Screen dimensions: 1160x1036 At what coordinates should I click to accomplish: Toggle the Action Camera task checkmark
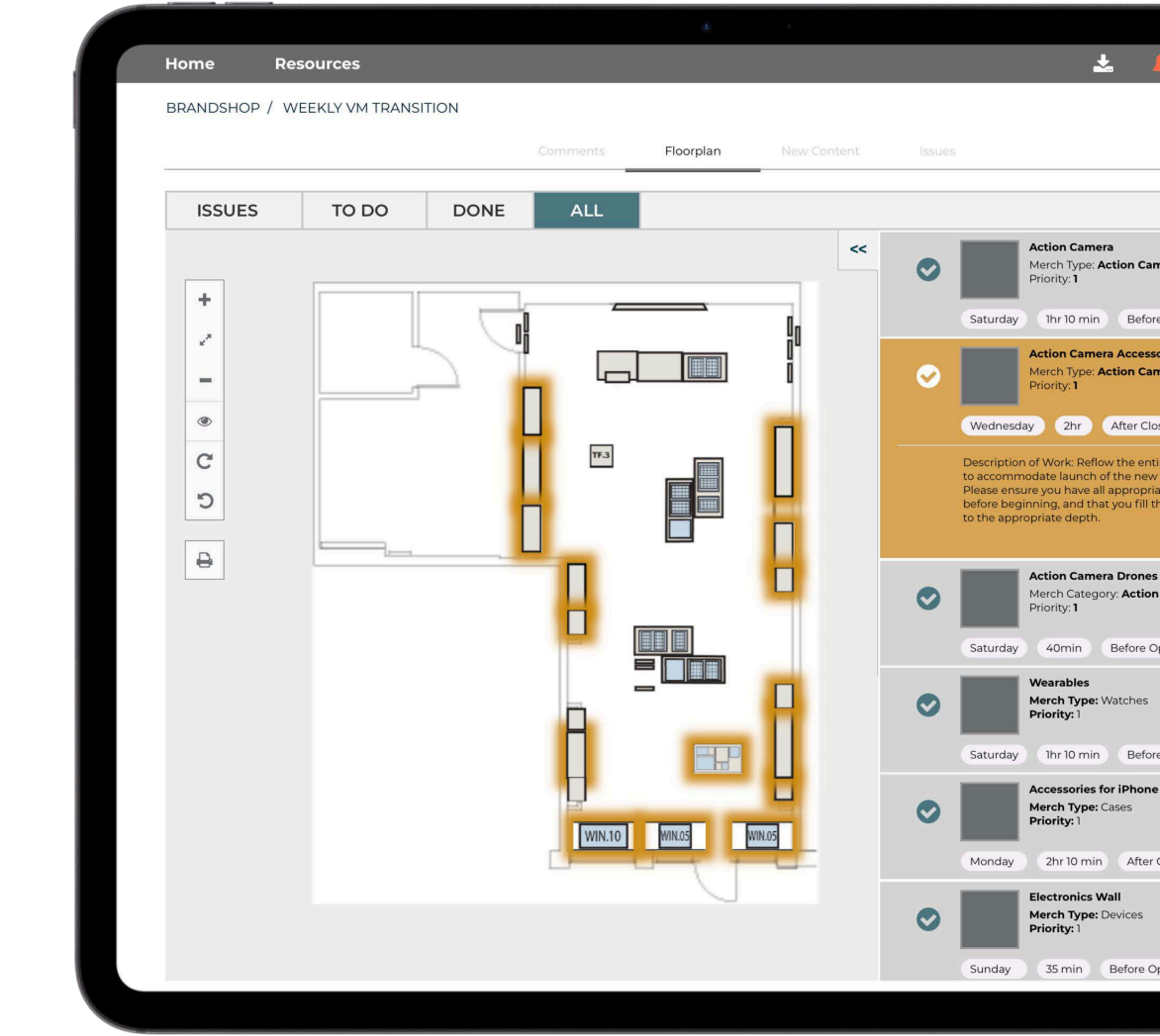928,269
